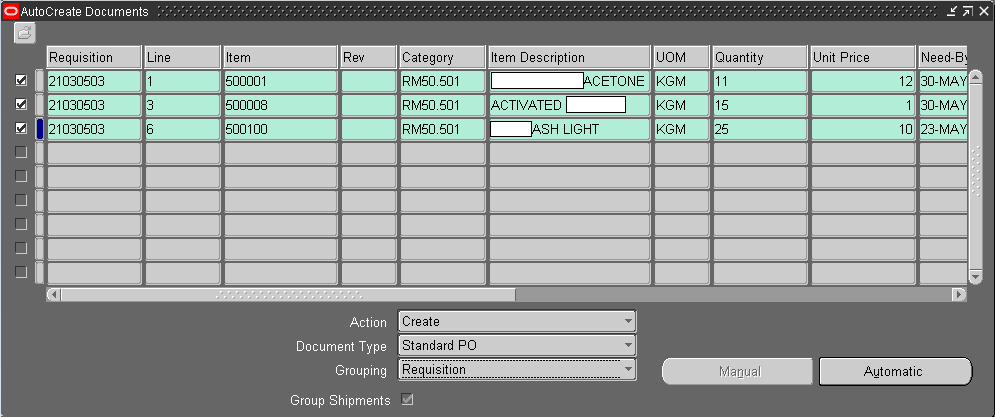
Task: Click the Oracle logo in the title bar
Action: coord(11,11)
